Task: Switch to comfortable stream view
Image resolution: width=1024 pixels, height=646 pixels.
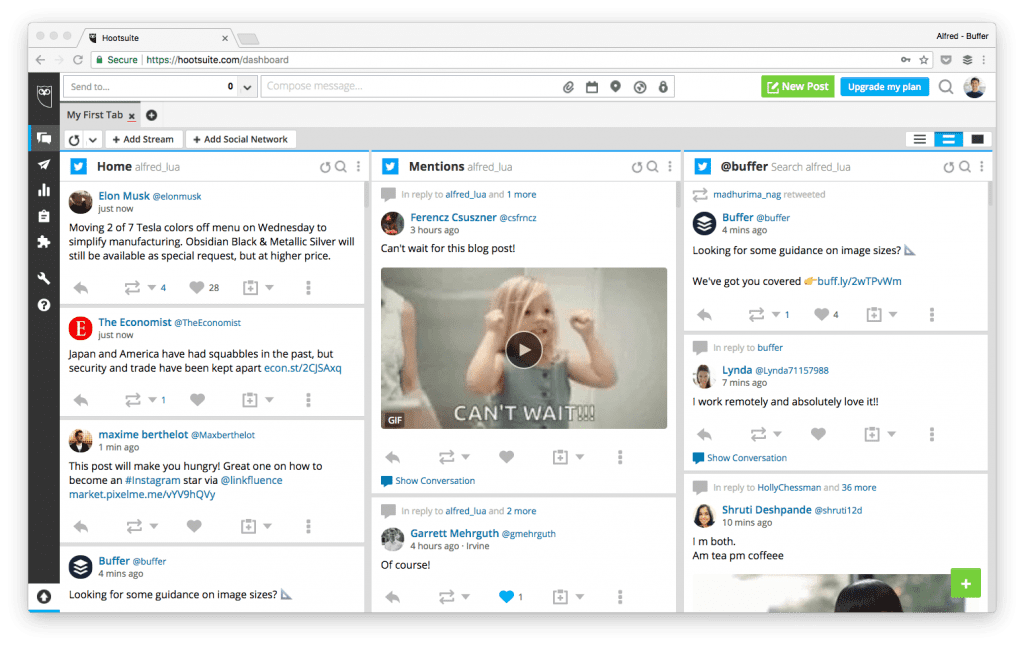Action: click(978, 139)
